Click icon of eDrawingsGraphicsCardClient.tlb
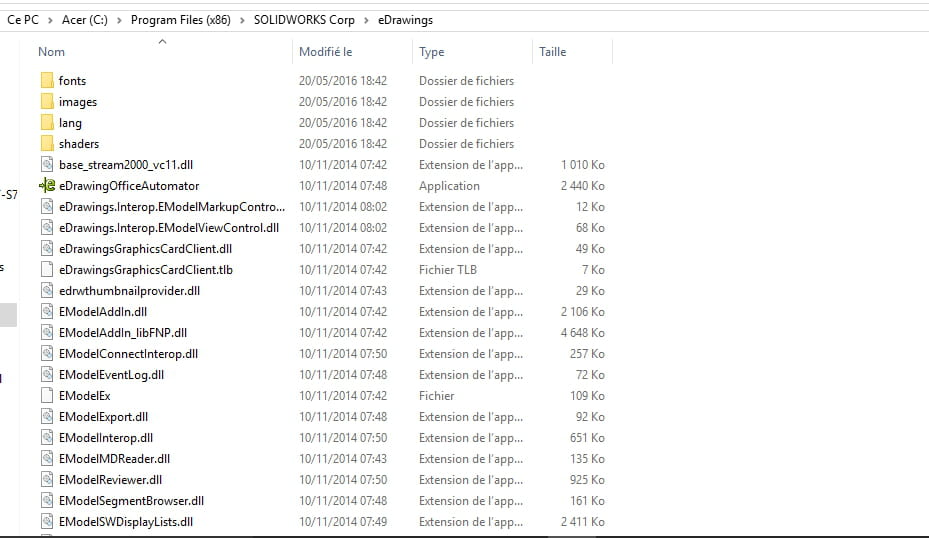 [x=47, y=270]
